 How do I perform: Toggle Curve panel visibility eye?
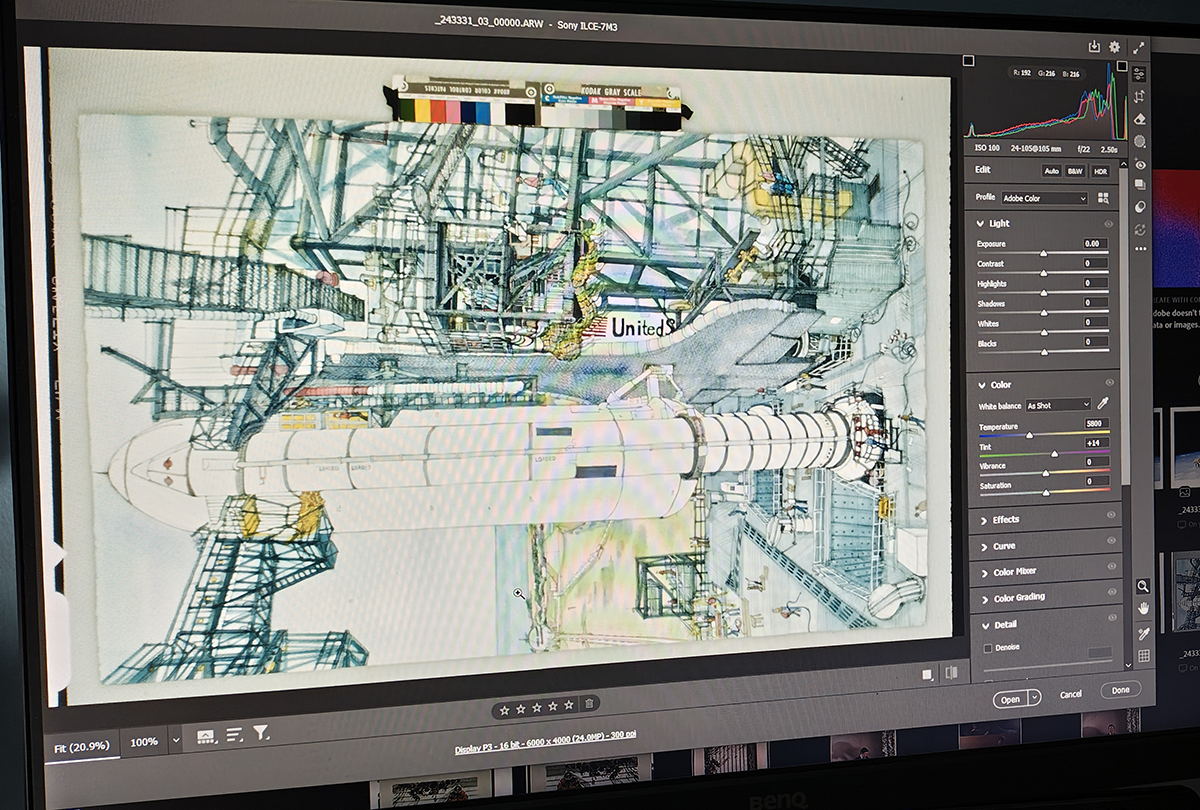pyautogui.click(x=1112, y=541)
